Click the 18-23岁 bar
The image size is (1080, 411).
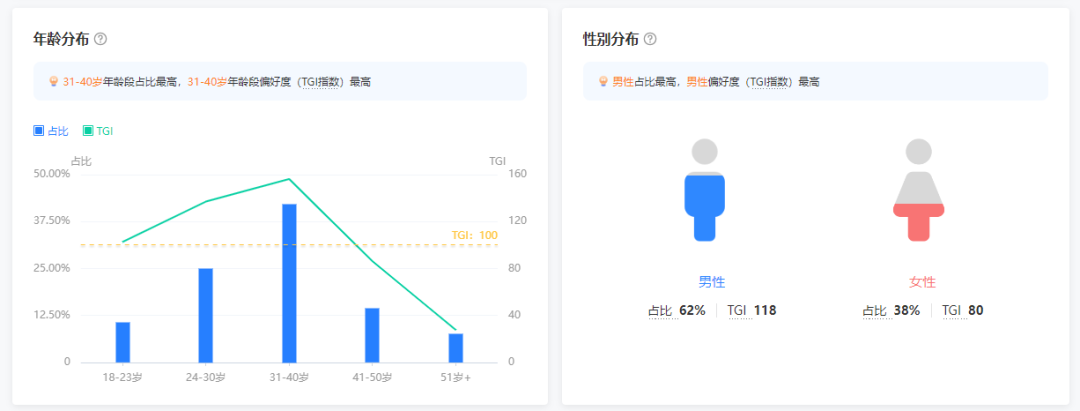(x=123, y=341)
